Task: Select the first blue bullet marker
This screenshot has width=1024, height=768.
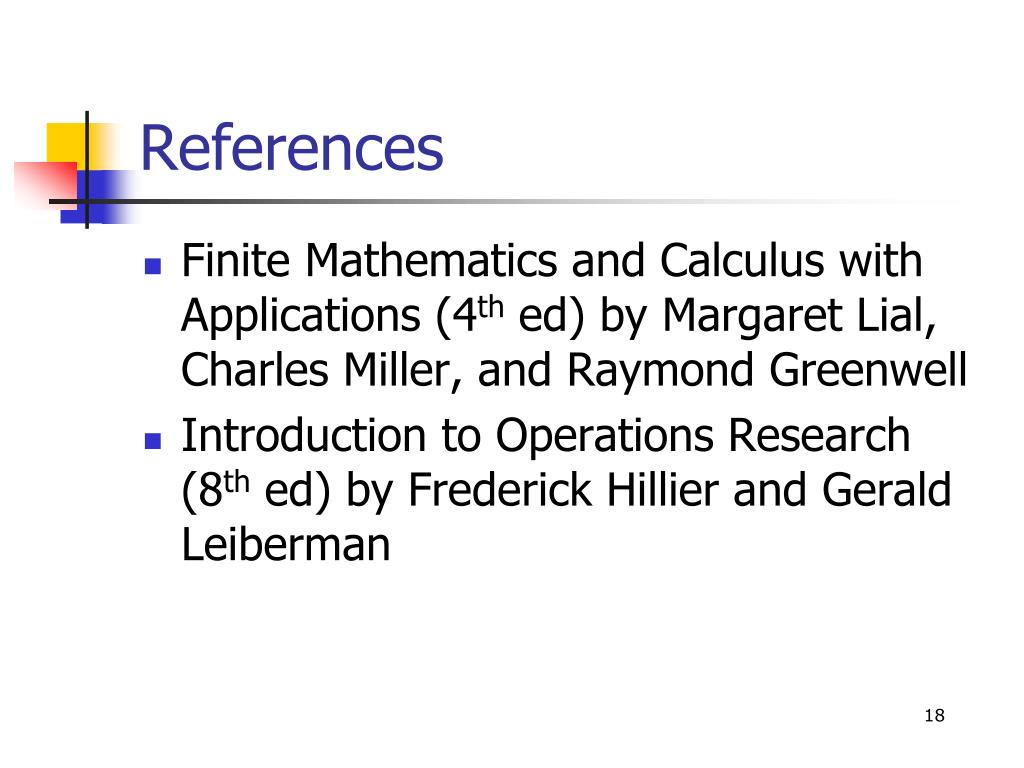Action: 153,266
